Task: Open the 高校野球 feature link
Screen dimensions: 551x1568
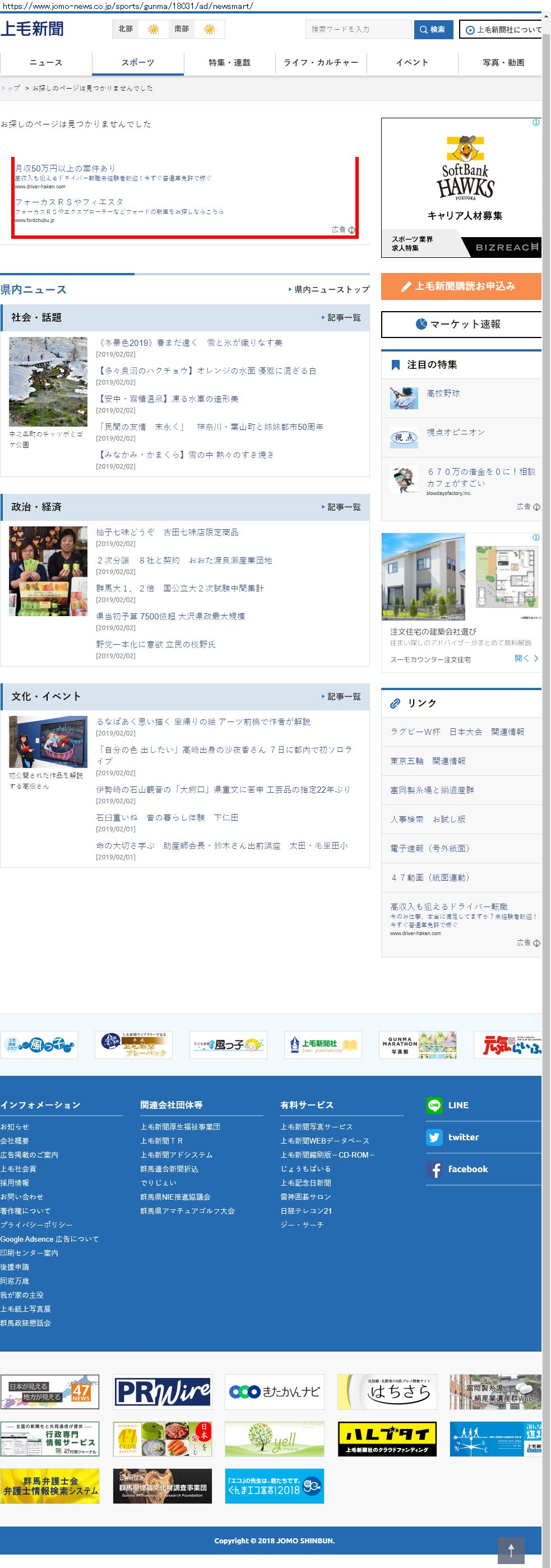Action: coord(443,394)
